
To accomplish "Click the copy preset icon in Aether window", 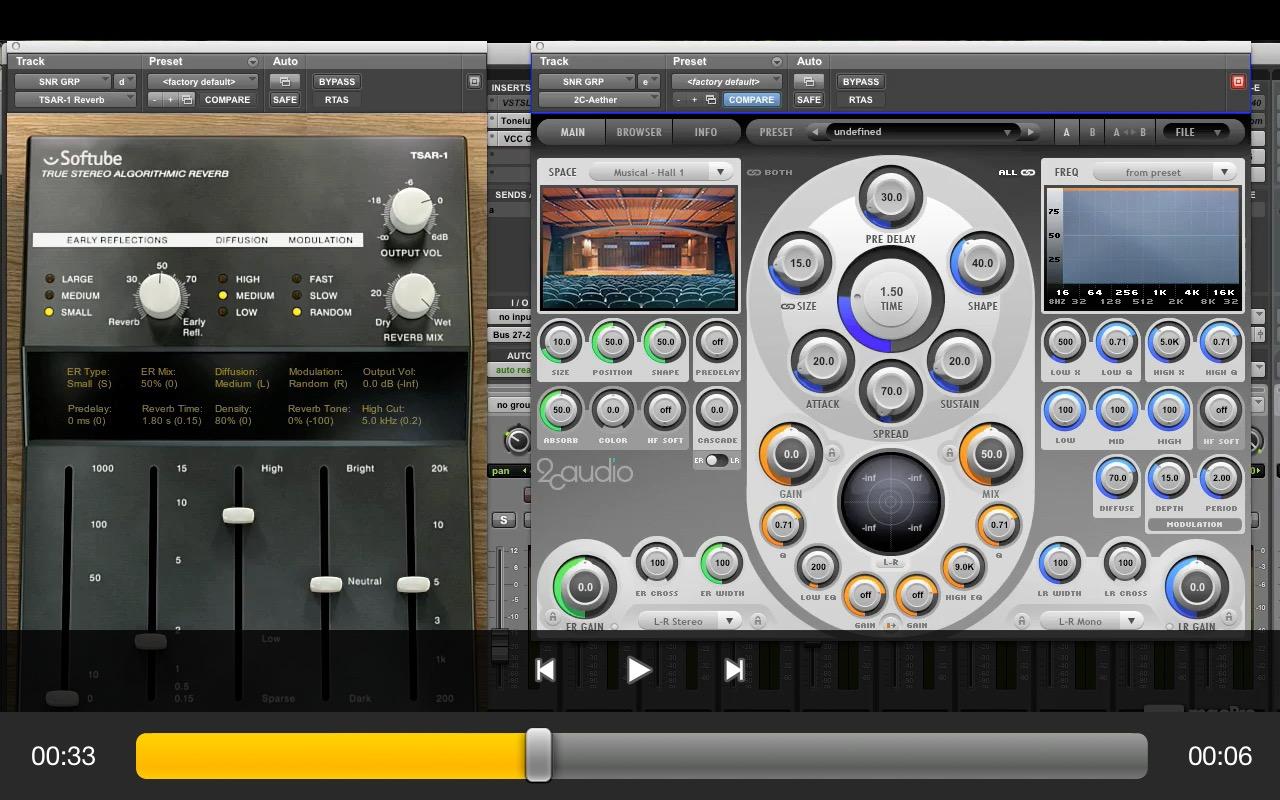I will coord(711,100).
